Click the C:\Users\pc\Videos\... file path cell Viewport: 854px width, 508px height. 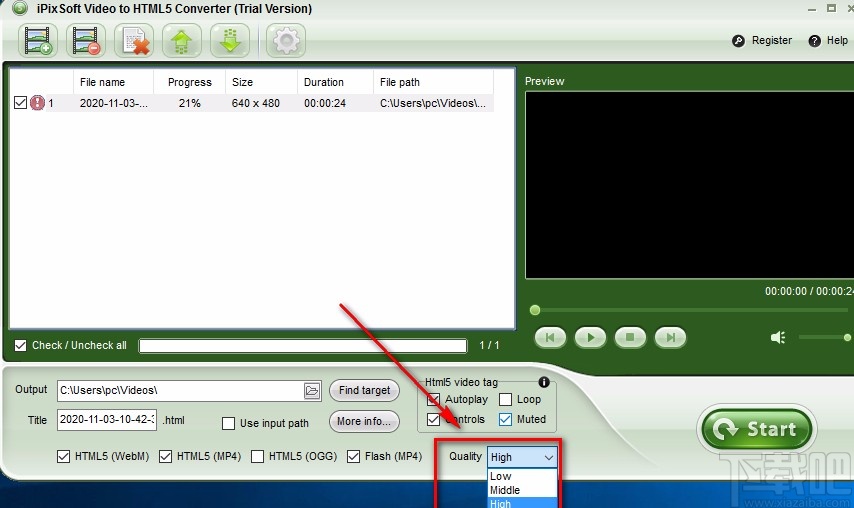[432, 103]
